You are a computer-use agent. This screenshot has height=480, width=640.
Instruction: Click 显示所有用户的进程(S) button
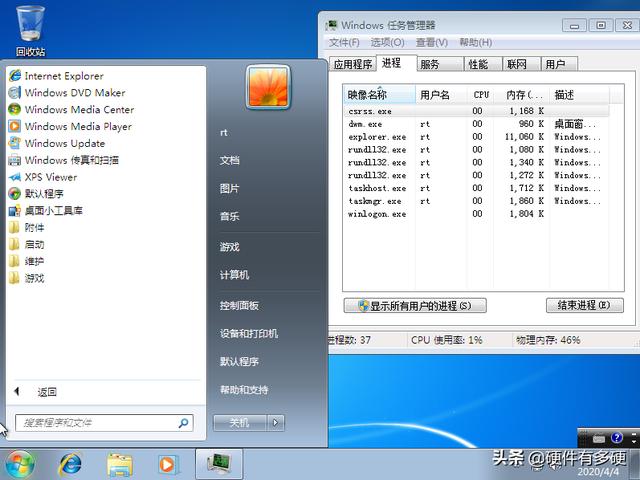tap(415, 305)
